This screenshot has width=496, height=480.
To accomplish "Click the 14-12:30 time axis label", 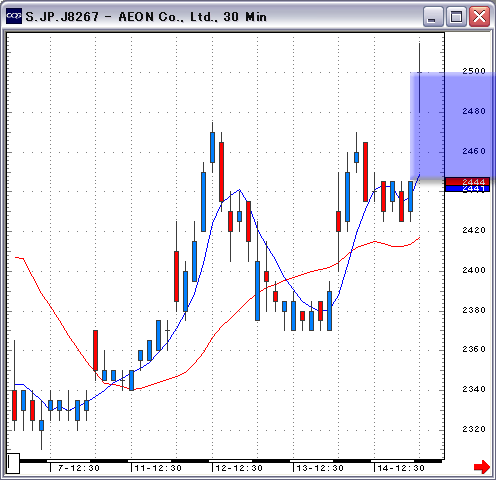I will tap(401, 468).
